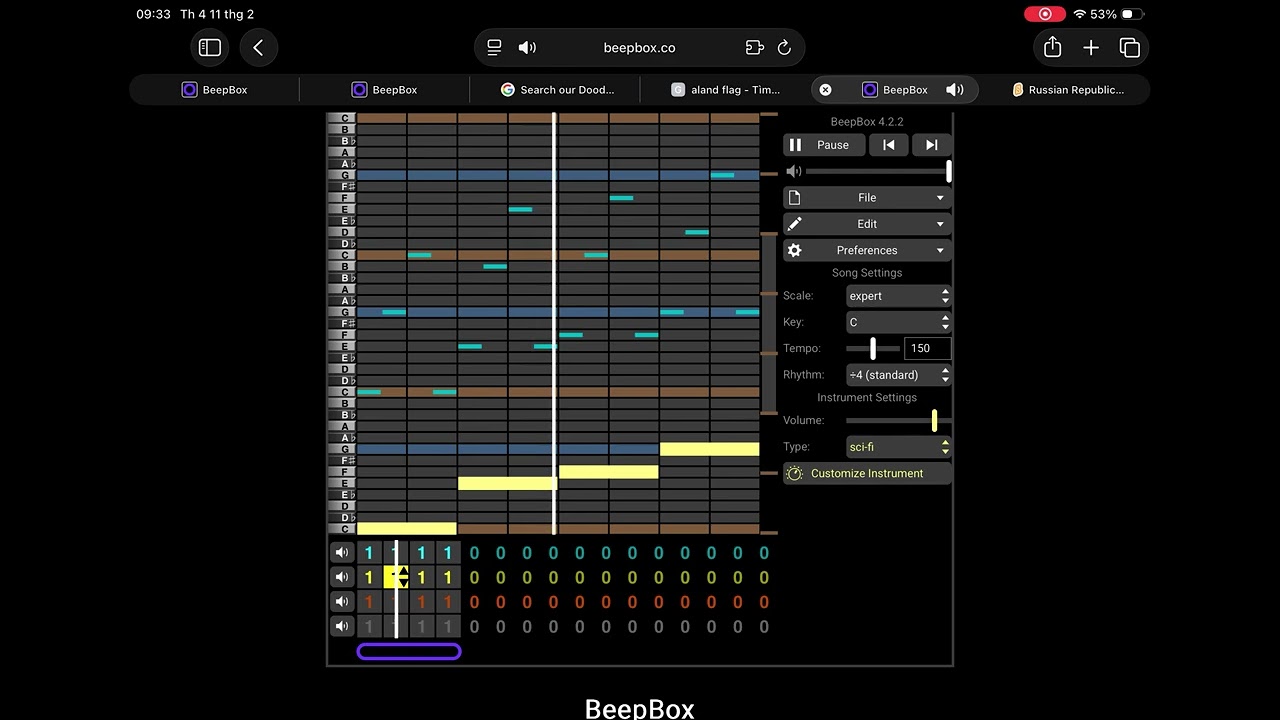1280x720 pixels.
Task: Click the purple loop bar
Action: click(x=409, y=652)
